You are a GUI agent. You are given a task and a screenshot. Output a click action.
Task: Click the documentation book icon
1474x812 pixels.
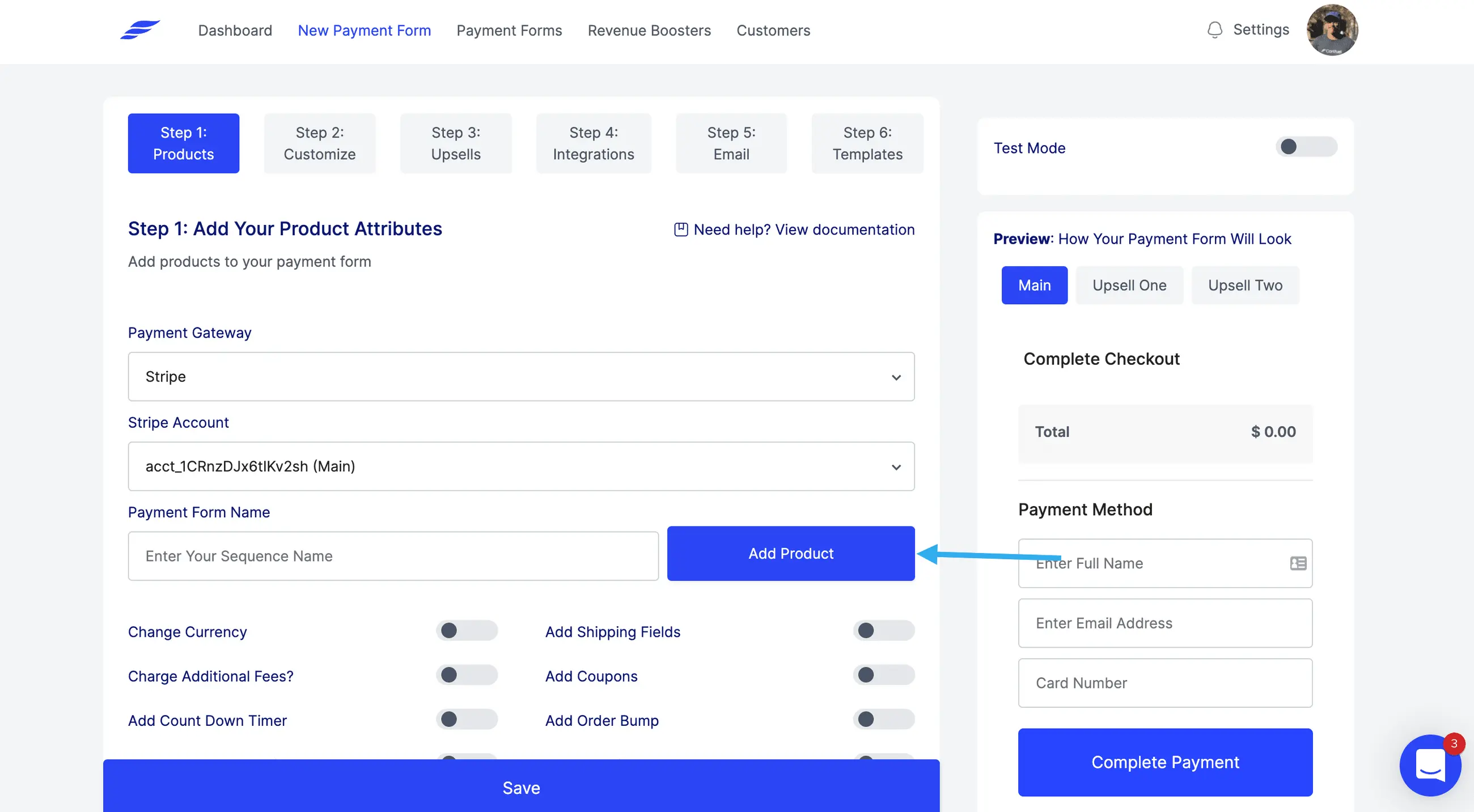click(681, 230)
